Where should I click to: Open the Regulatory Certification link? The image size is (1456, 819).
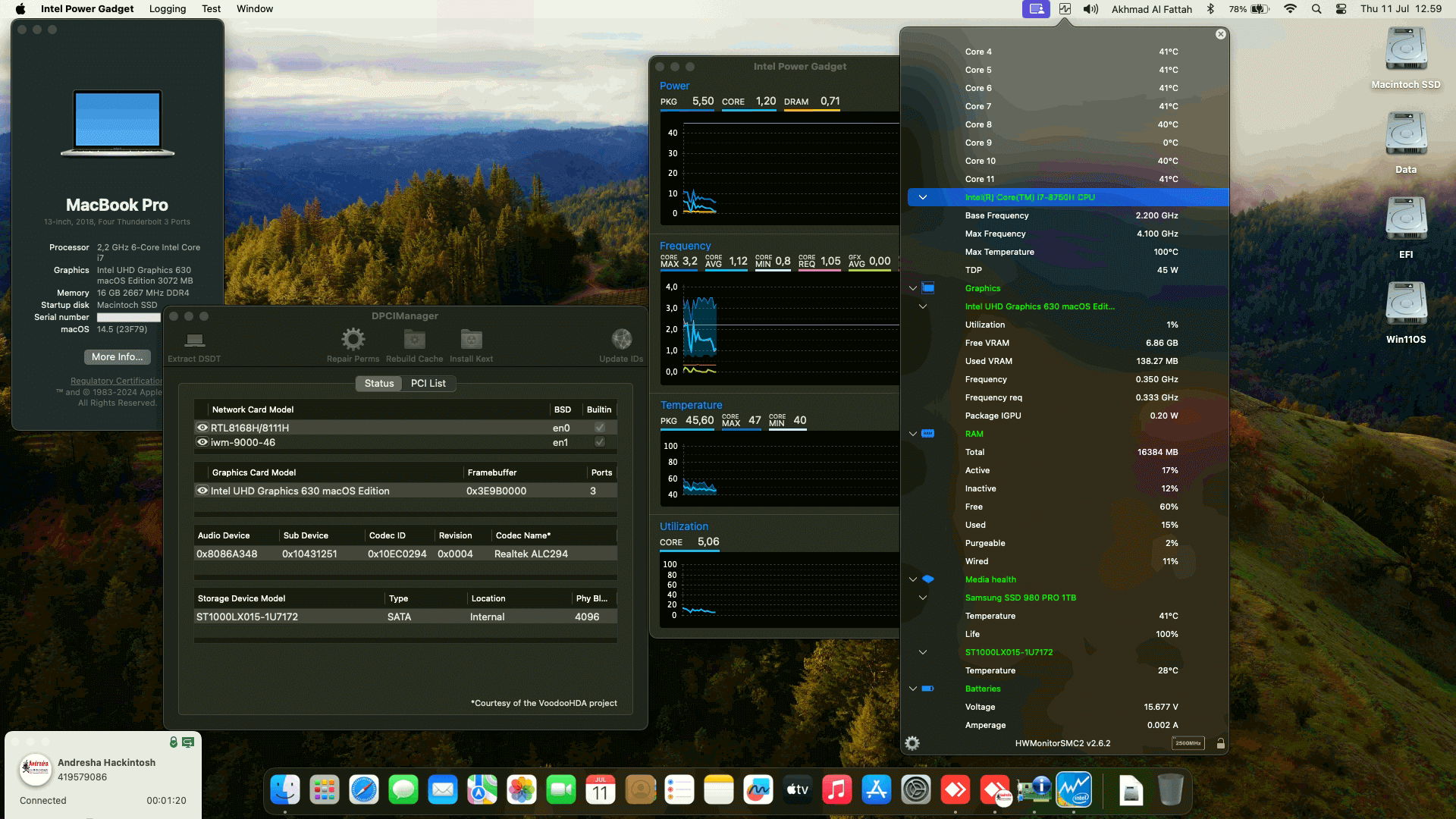pyautogui.click(x=115, y=380)
